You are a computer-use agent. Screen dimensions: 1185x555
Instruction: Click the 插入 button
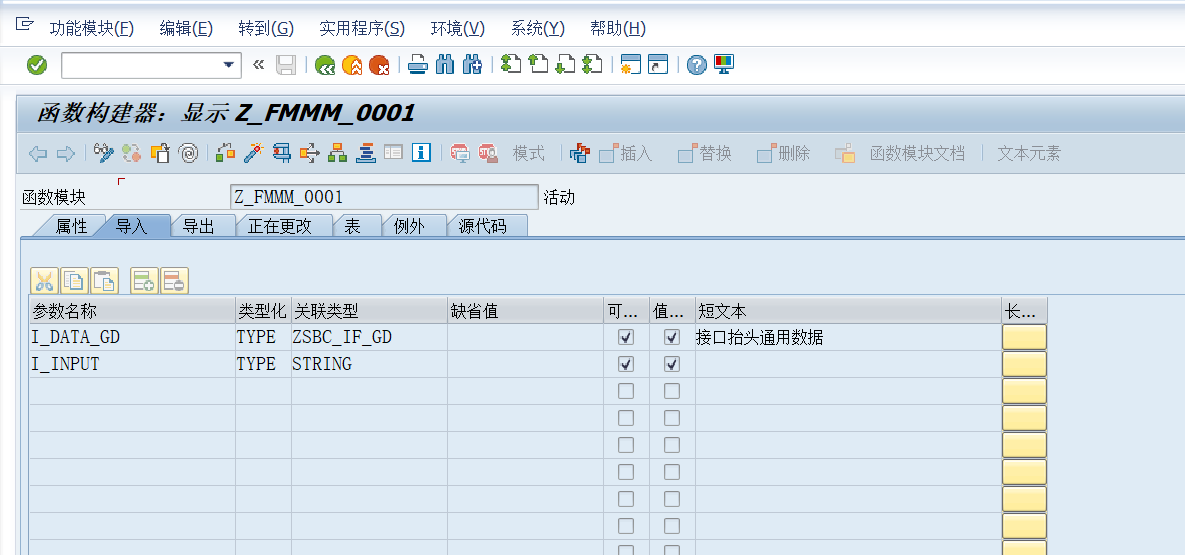626,153
